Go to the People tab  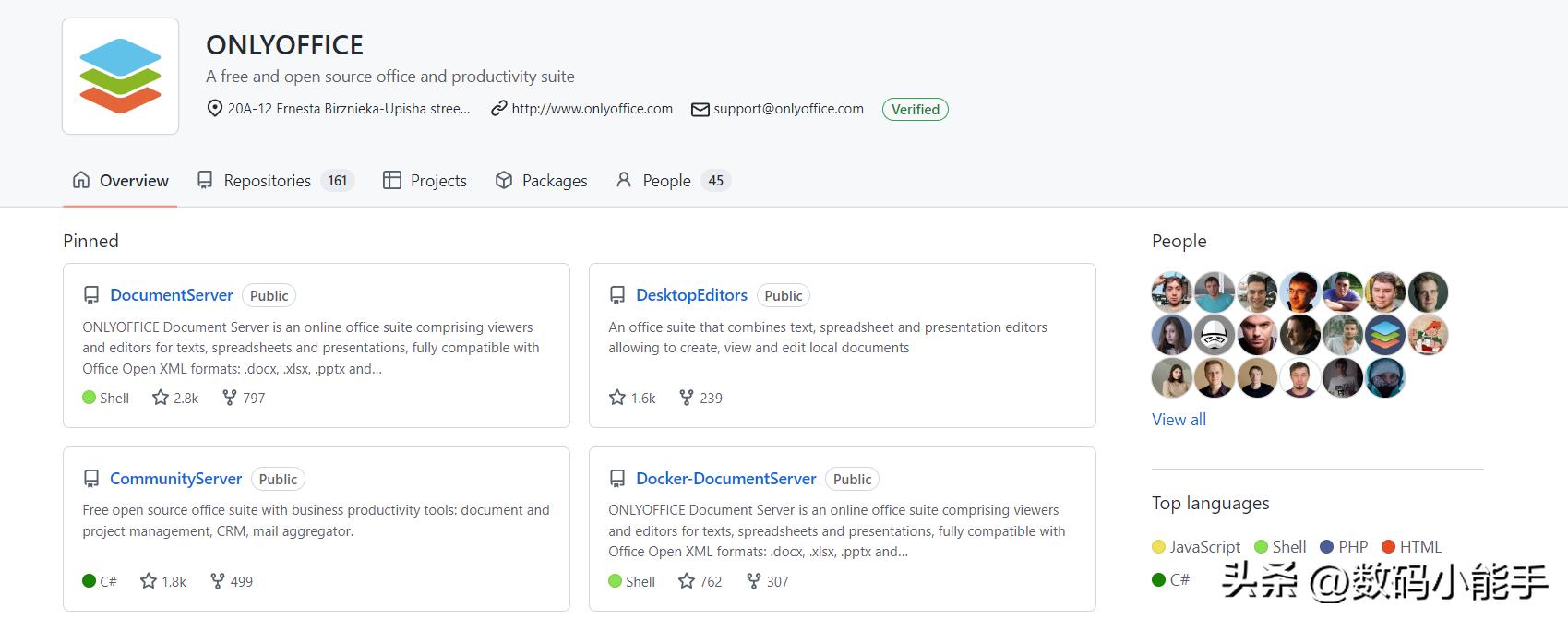[666, 181]
